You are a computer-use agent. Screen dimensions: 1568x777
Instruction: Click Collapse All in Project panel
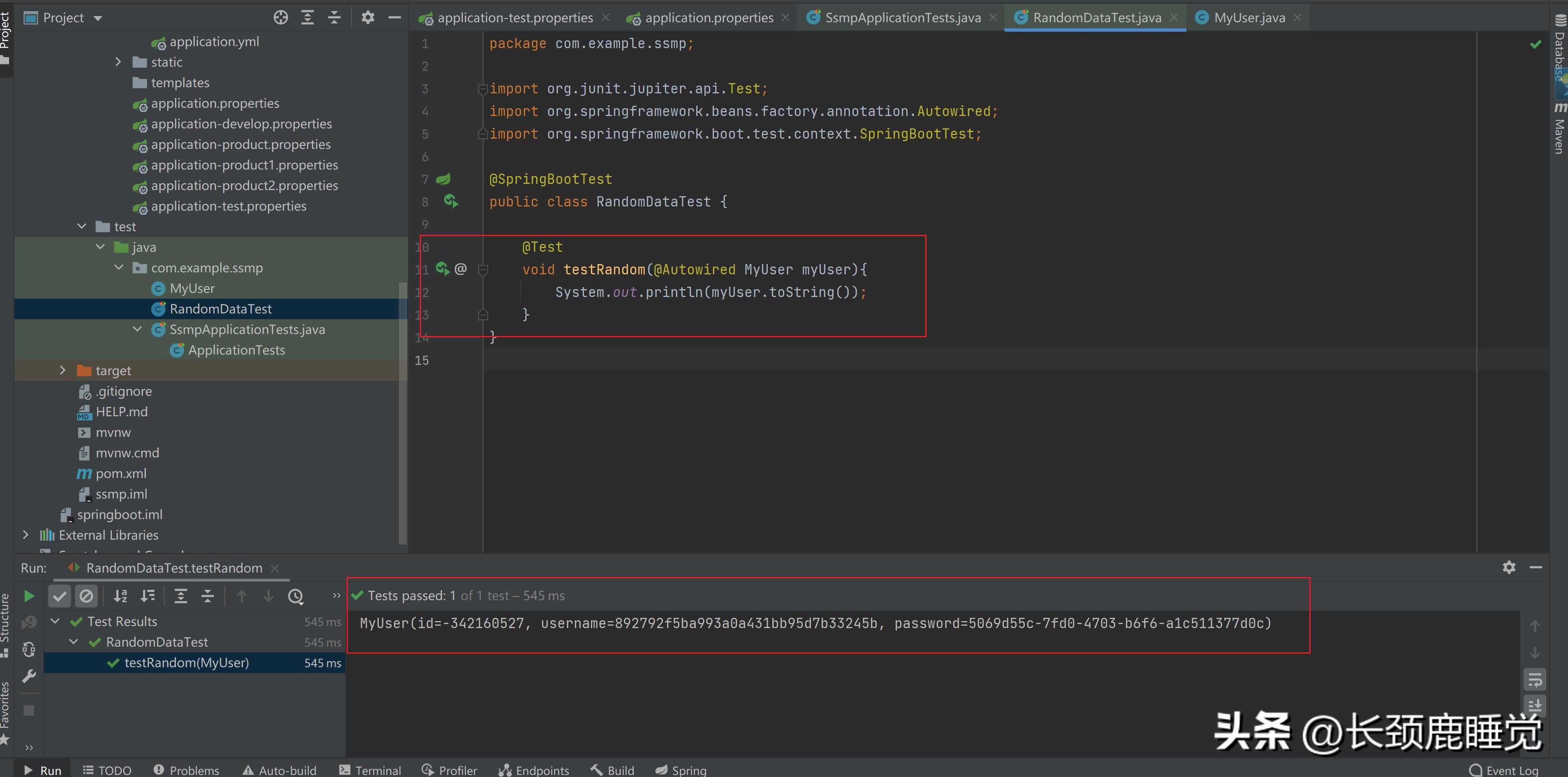point(334,18)
